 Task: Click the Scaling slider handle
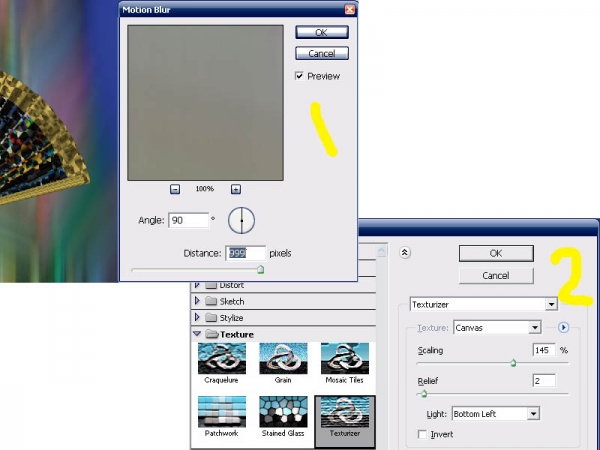point(513,363)
